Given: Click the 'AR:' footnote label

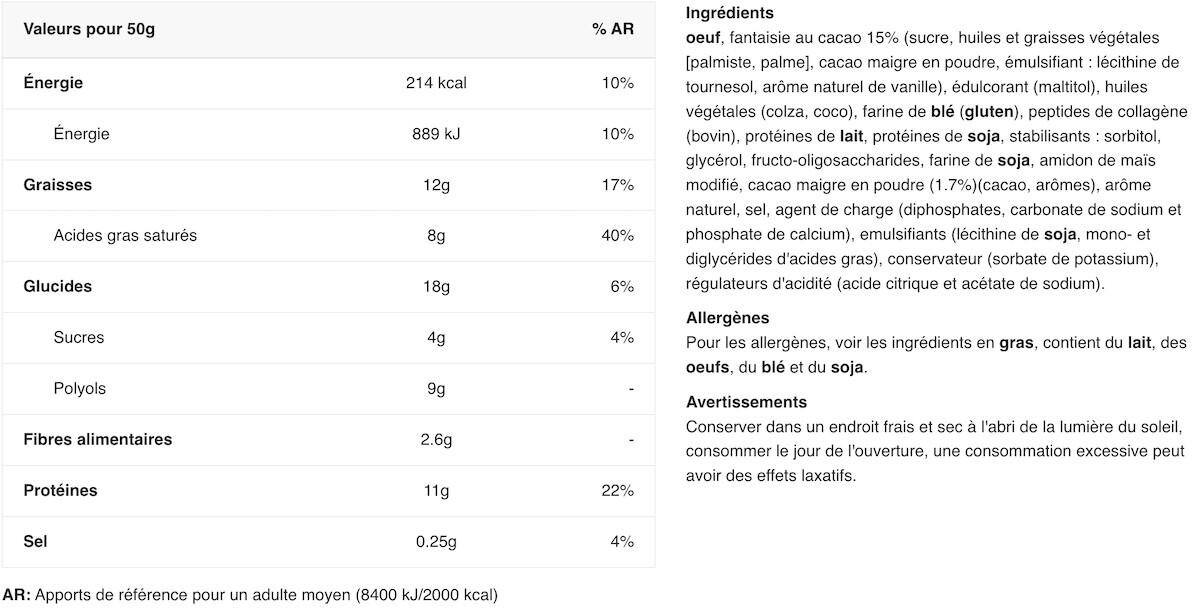Looking at the screenshot, I should coord(17,595).
